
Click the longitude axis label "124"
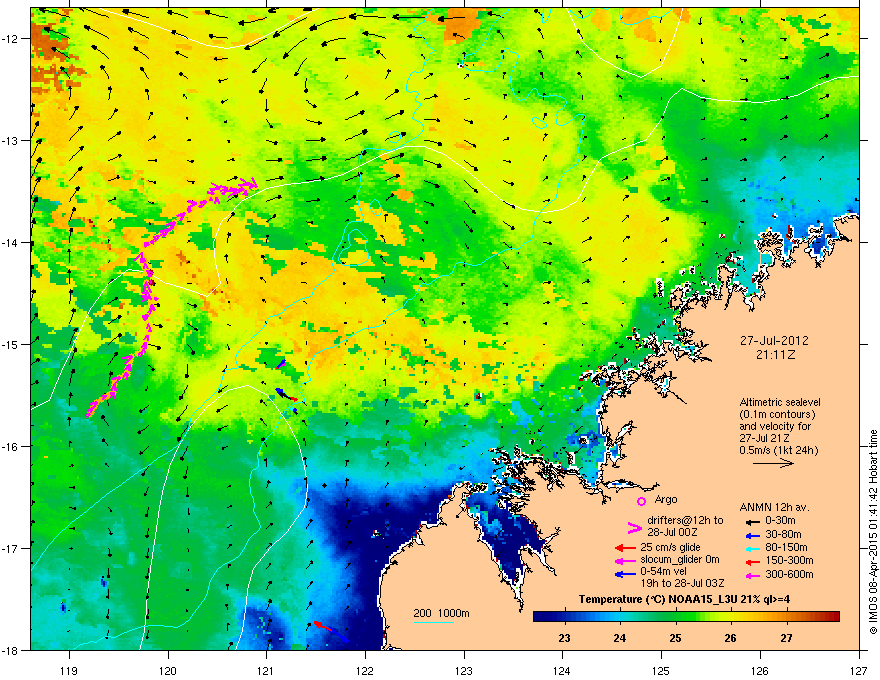click(x=562, y=670)
